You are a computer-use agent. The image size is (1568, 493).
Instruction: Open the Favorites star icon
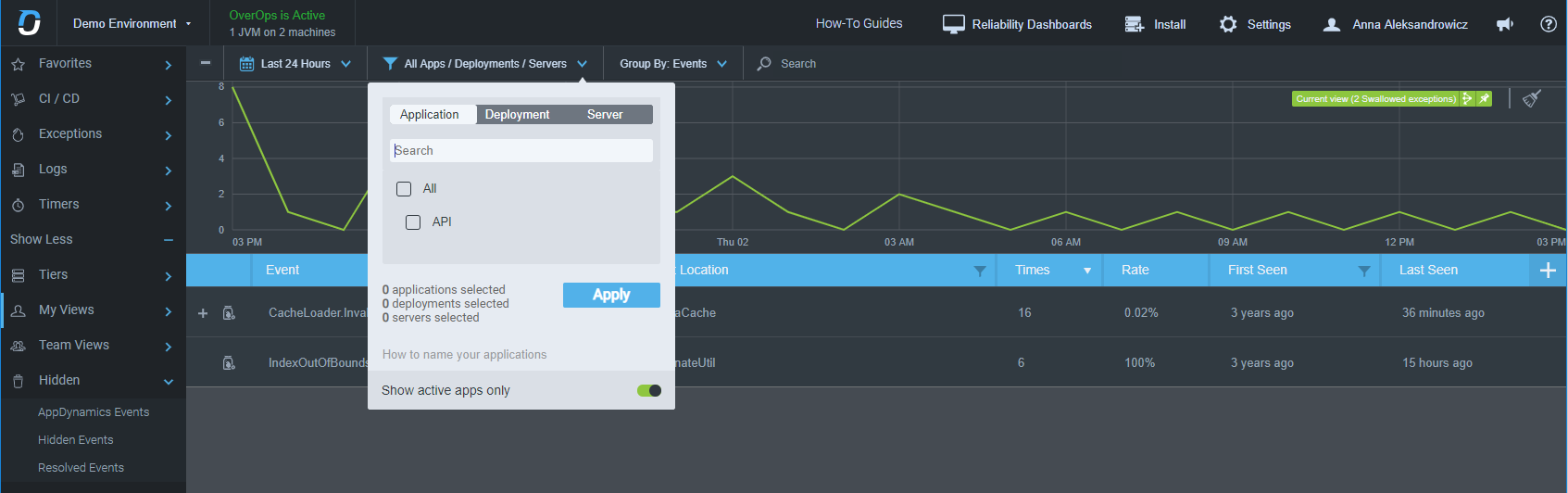(18, 64)
